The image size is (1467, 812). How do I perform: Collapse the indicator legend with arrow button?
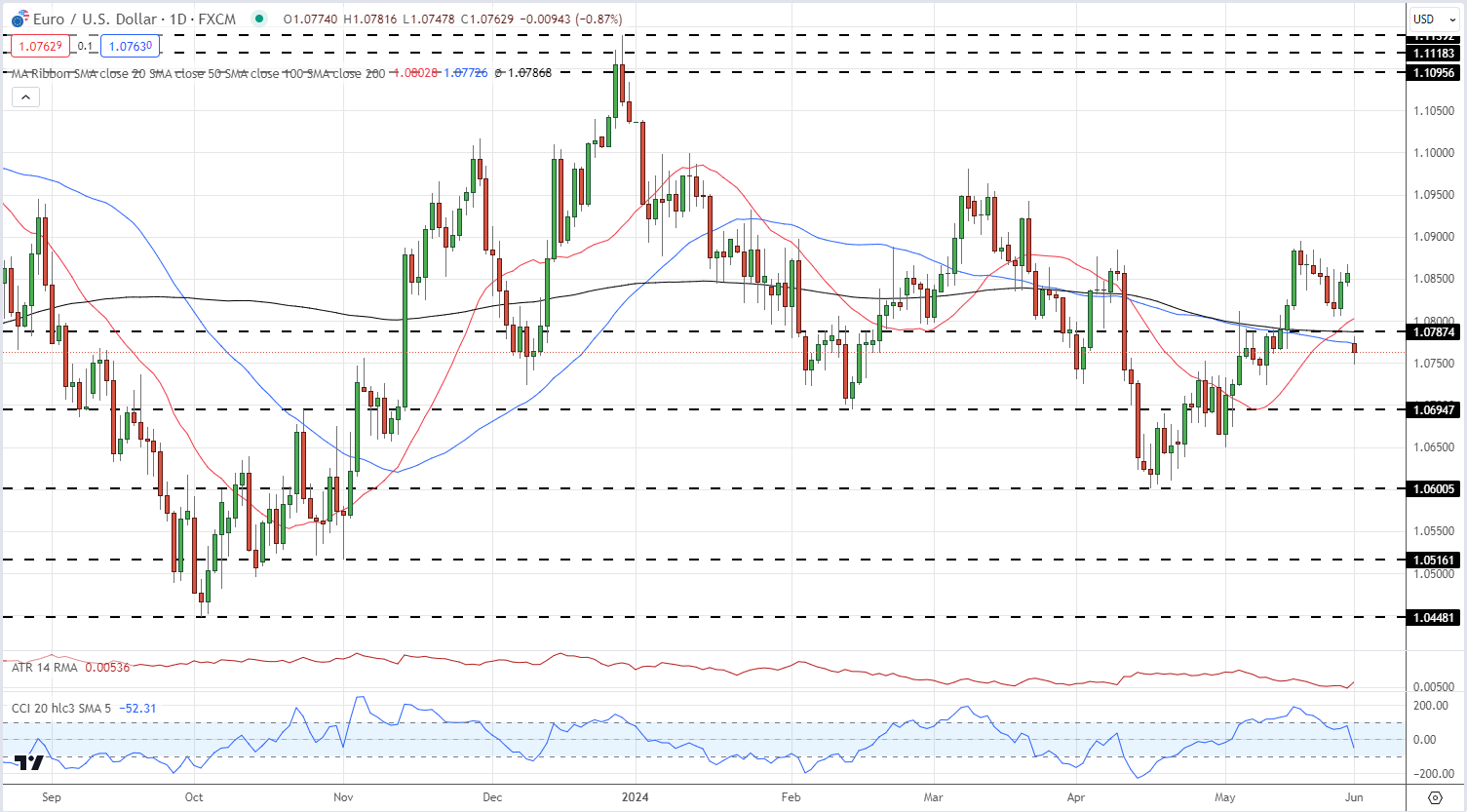(x=25, y=97)
